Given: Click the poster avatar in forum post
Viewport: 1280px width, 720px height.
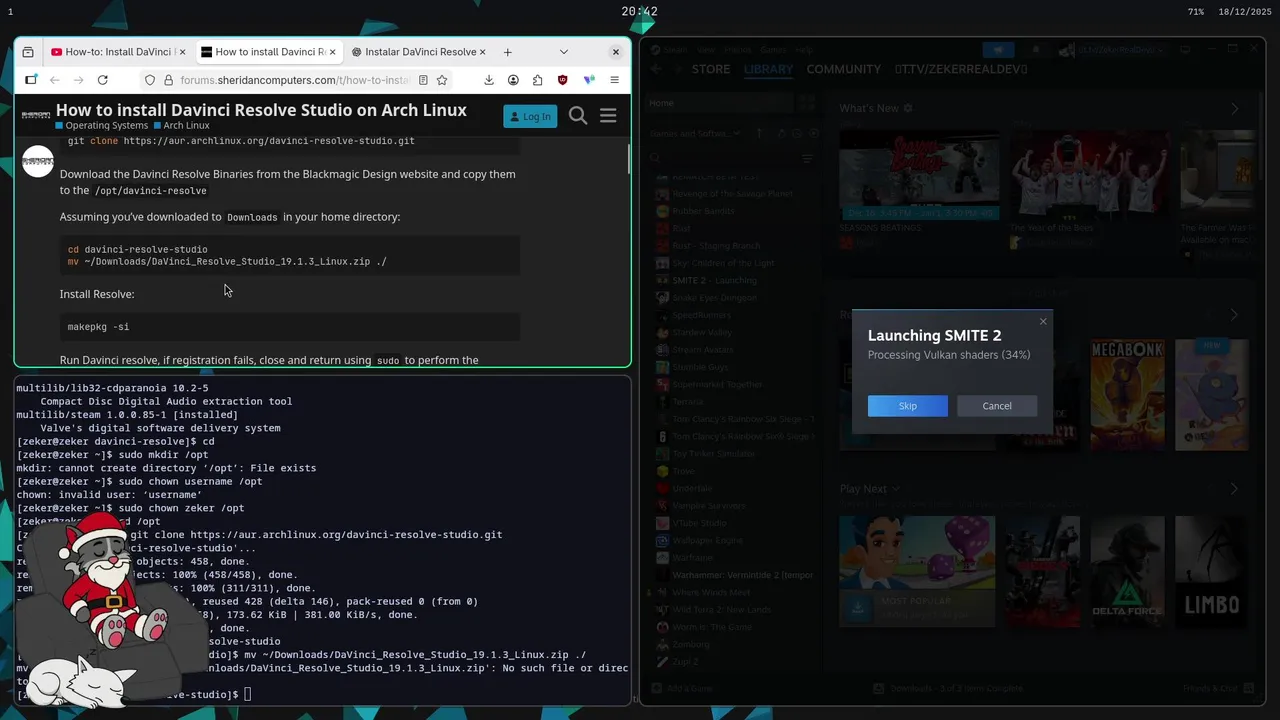Looking at the screenshot, I should pyautogui.click(x=38, y=161).
